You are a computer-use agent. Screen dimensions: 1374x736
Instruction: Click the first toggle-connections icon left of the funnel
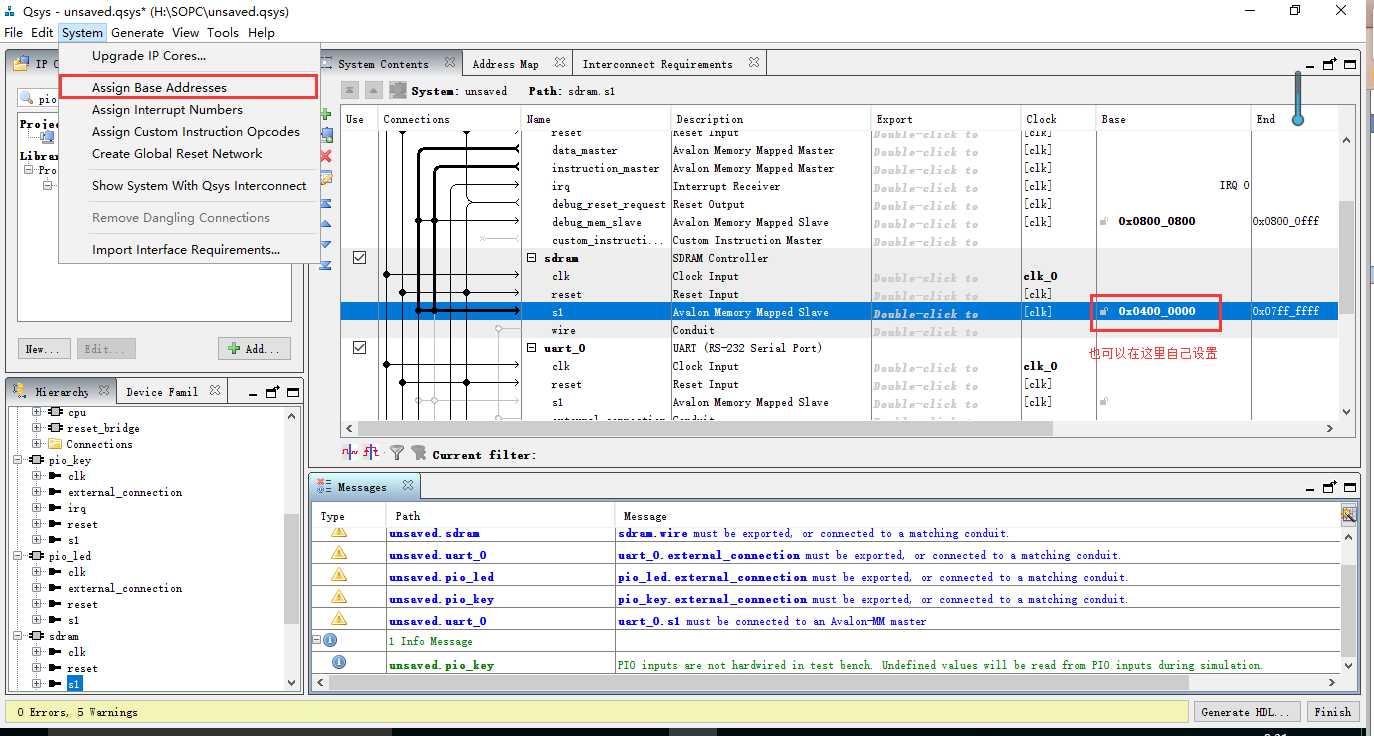[x=350, y=453]
